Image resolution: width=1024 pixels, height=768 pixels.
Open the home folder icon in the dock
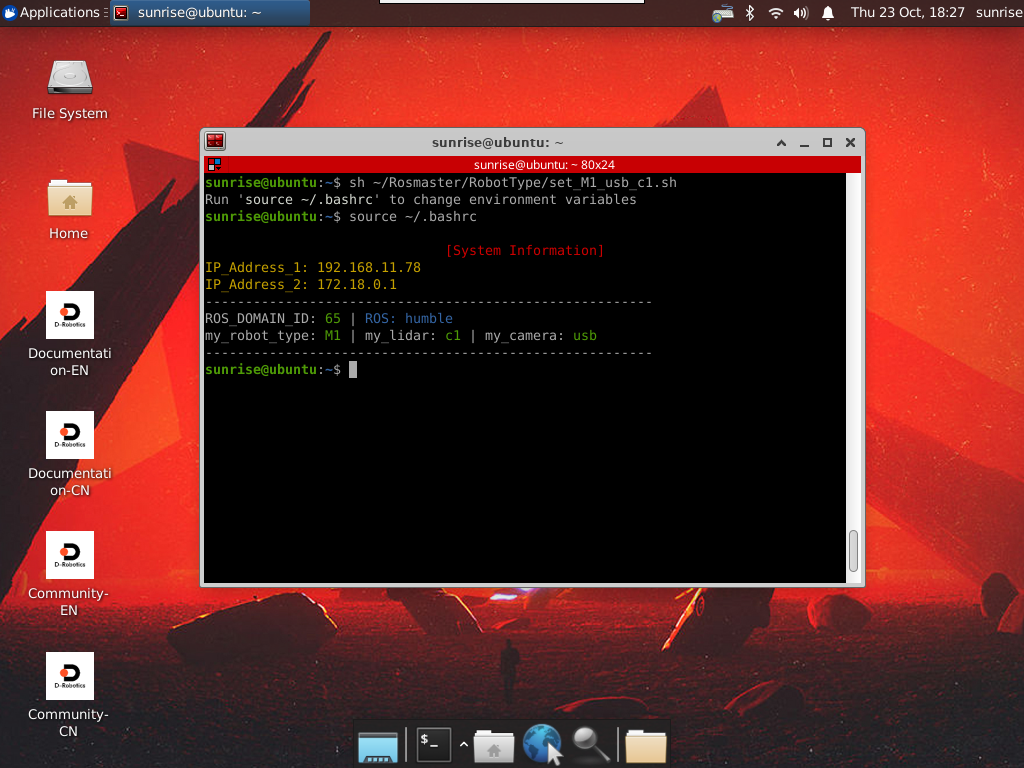(494, 745)
